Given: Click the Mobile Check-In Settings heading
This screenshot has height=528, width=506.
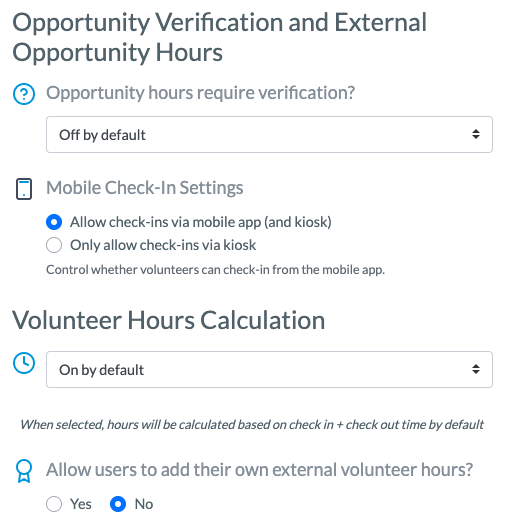Looking at the screenshot, I should click(x=145, y=188).
